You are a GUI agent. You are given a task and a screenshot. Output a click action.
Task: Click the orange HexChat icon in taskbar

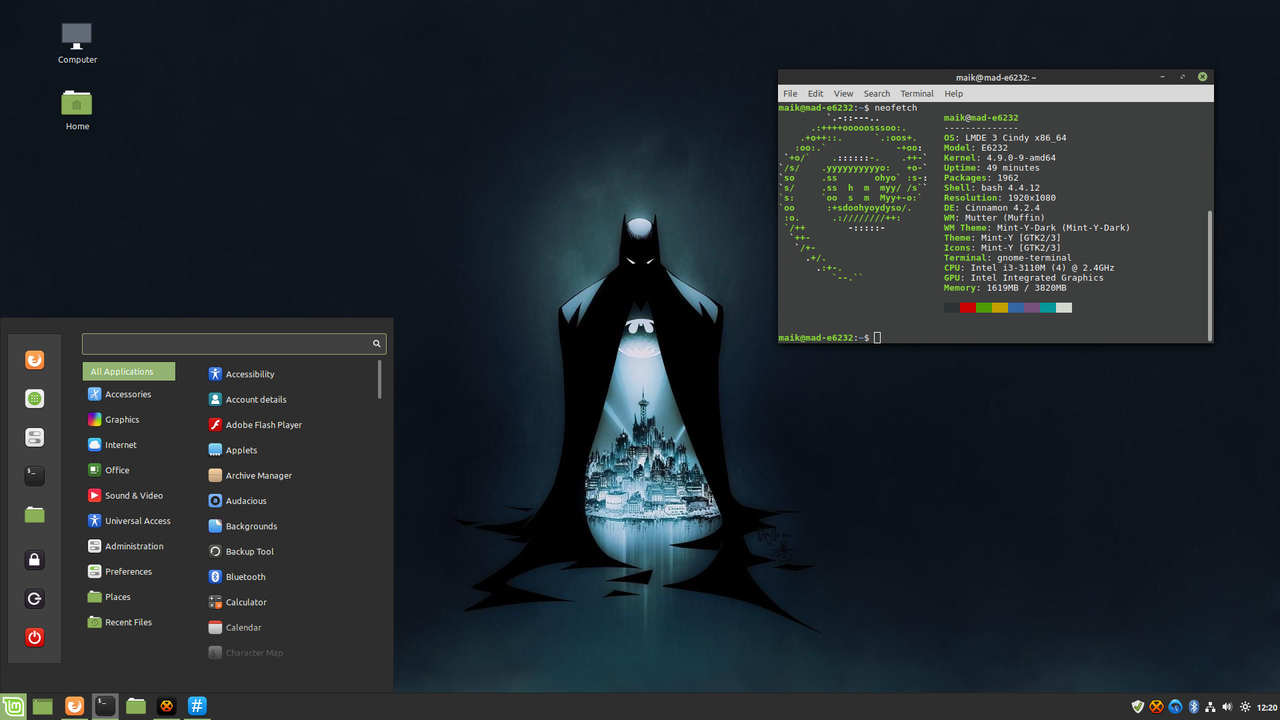pos(167,706)
